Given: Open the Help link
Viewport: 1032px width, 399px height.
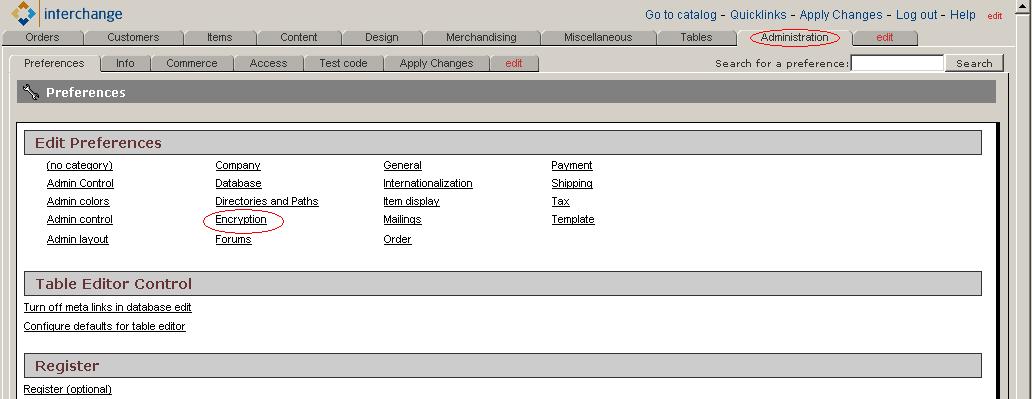Looking at the screenshot, I should click(962, 14).
